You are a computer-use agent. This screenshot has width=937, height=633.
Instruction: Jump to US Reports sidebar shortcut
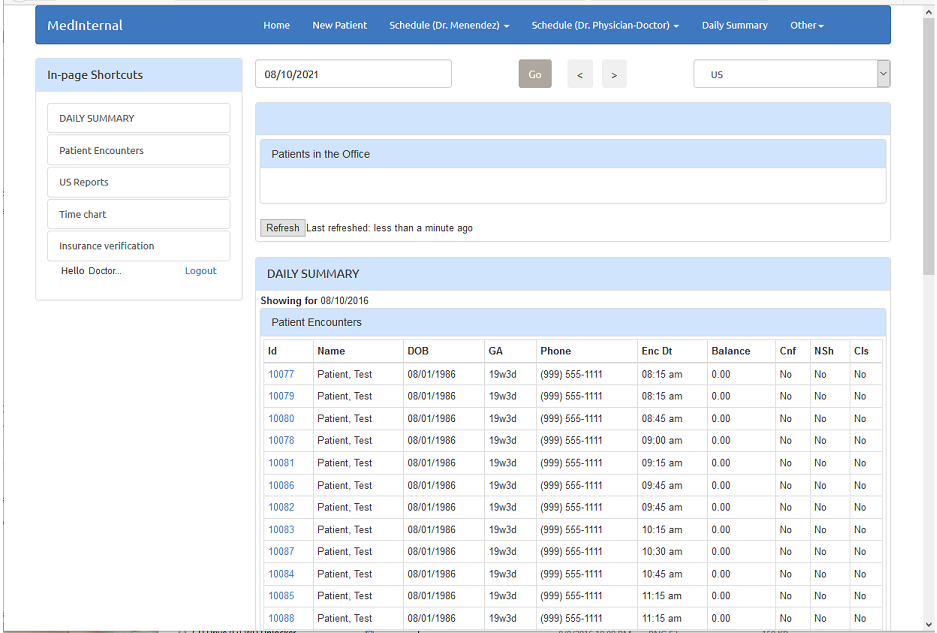[139, 182]
